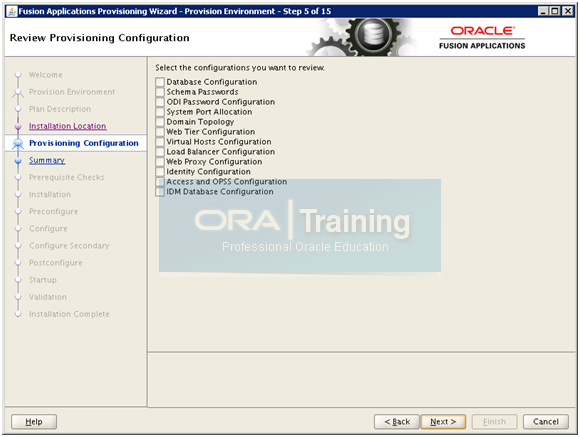Check the Load Balancer Configuration checkbox
Viewport: 580px width, 437px height.
click(160, 152)
